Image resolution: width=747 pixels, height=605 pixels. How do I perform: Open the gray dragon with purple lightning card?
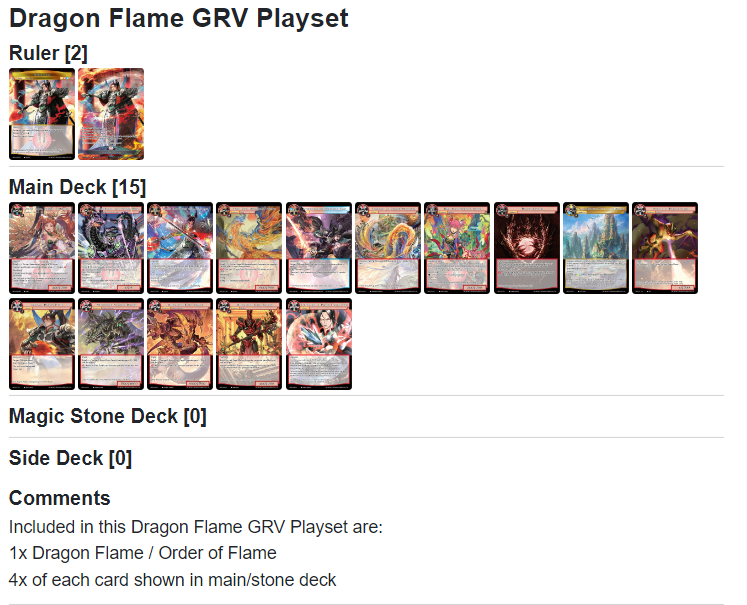coord(111,344)
